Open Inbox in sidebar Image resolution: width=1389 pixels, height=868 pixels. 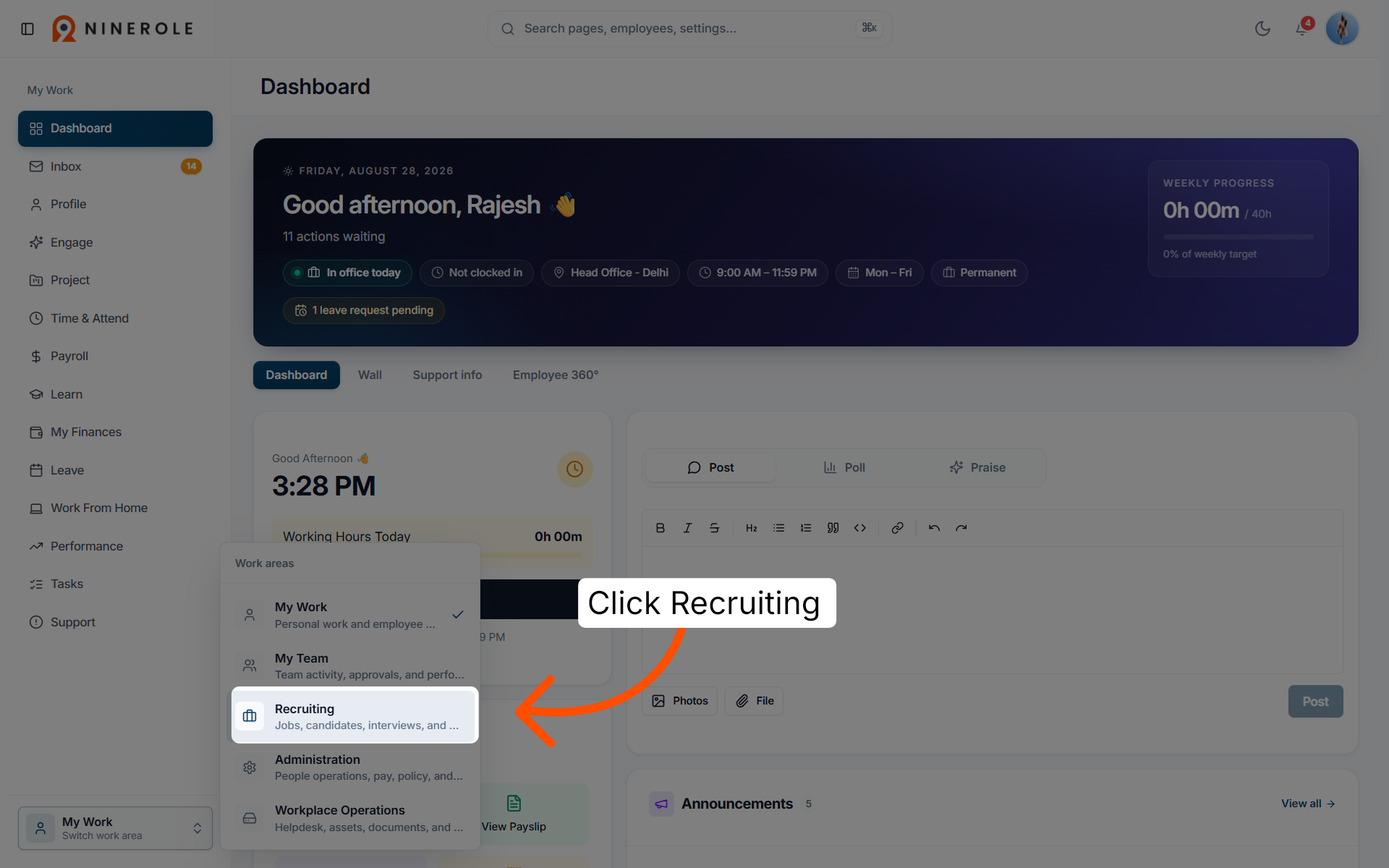click(x=115, y=166)
